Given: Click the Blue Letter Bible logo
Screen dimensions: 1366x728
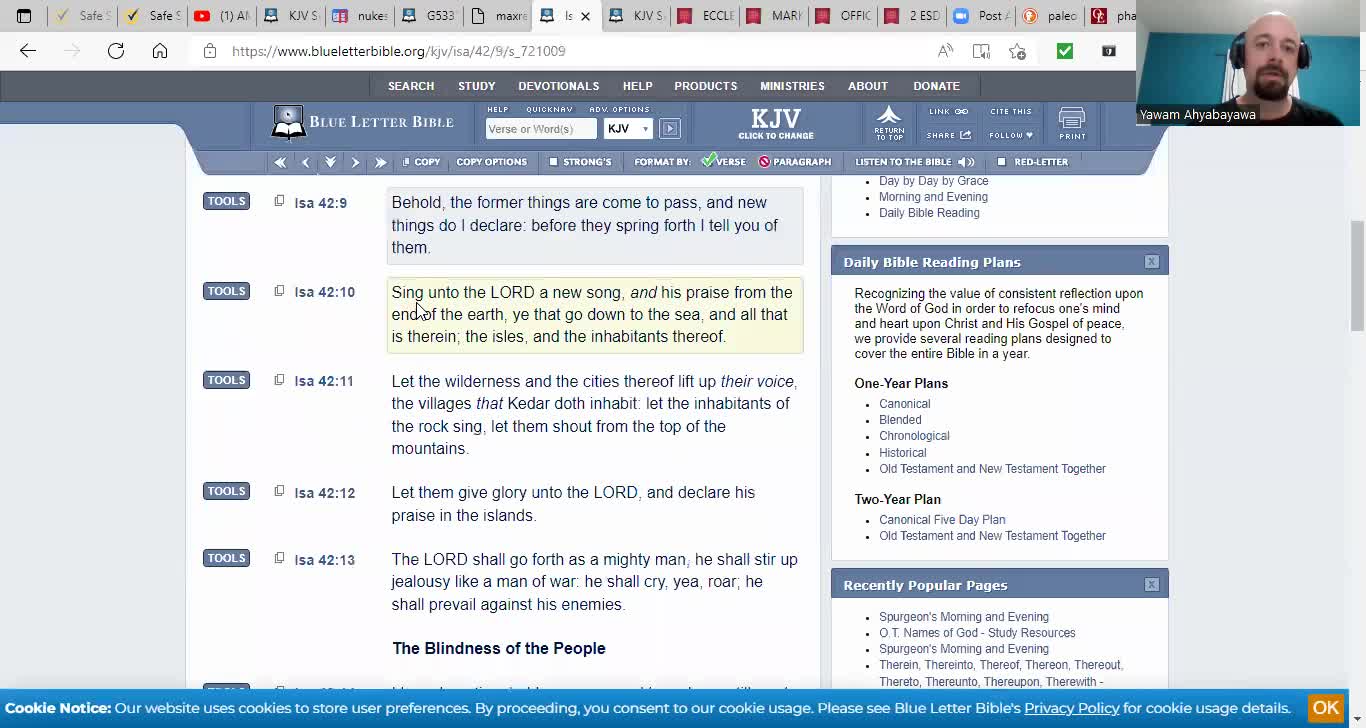Looking at the screenshot, I should [362, 123].
